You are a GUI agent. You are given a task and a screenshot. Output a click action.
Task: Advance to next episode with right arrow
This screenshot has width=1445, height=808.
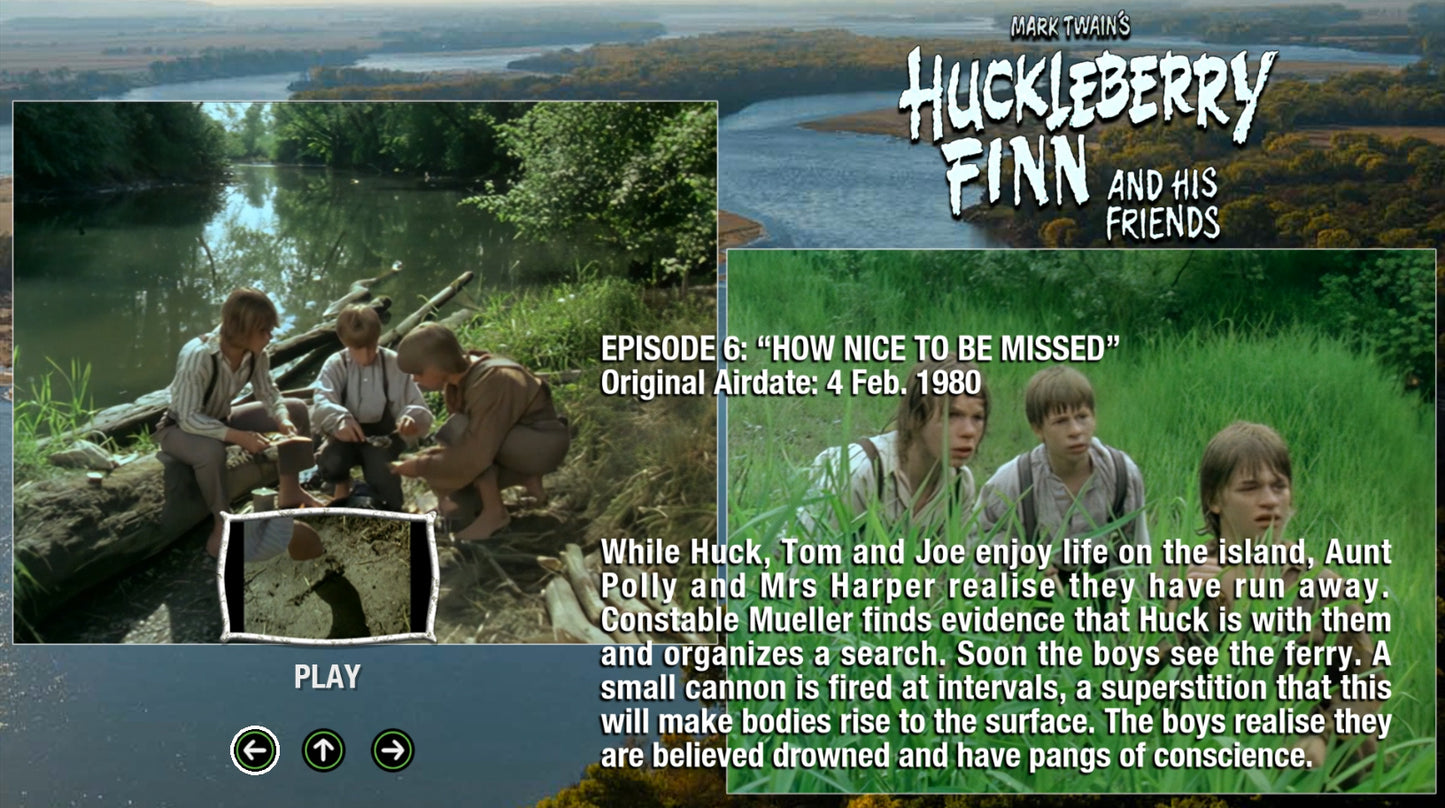tap(393, 750)
